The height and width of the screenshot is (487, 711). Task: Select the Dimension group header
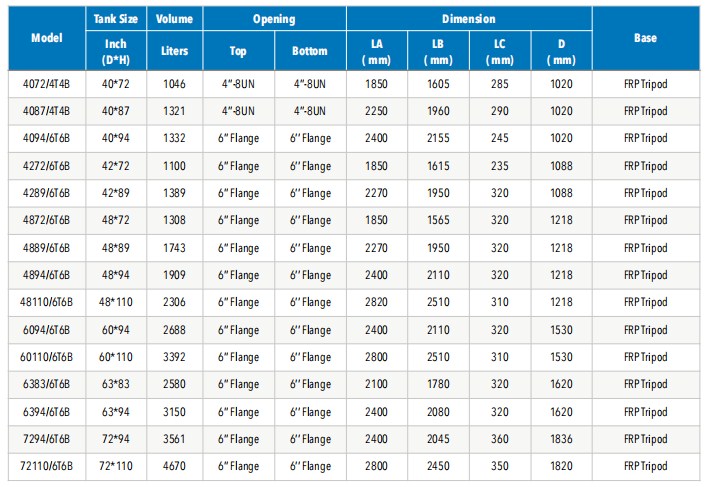point(469,19)
